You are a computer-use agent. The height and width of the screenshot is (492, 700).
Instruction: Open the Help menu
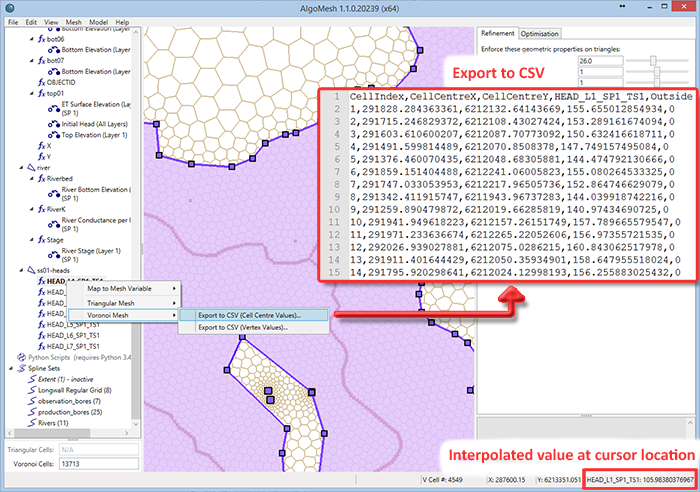(x=122, y=22)
